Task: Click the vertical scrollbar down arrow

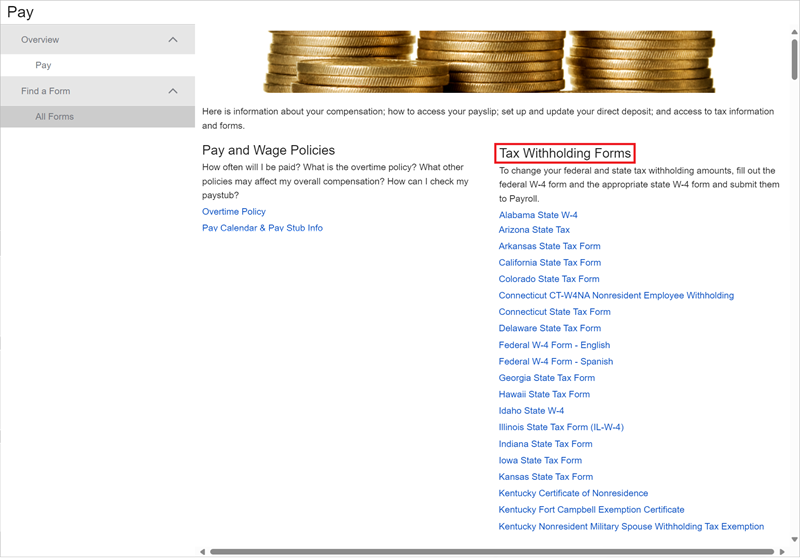Action: coord(794,539)
